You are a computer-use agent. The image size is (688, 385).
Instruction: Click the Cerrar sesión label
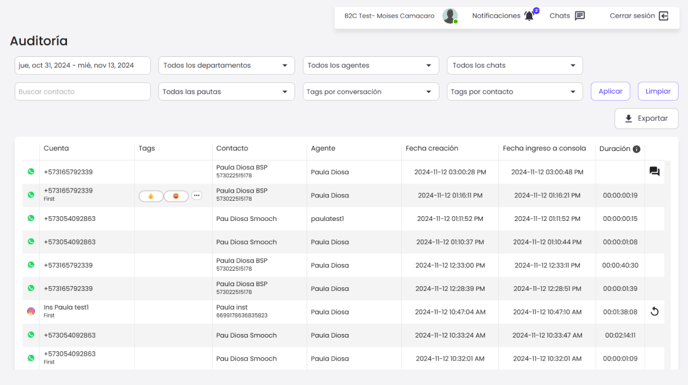(632, 16)
